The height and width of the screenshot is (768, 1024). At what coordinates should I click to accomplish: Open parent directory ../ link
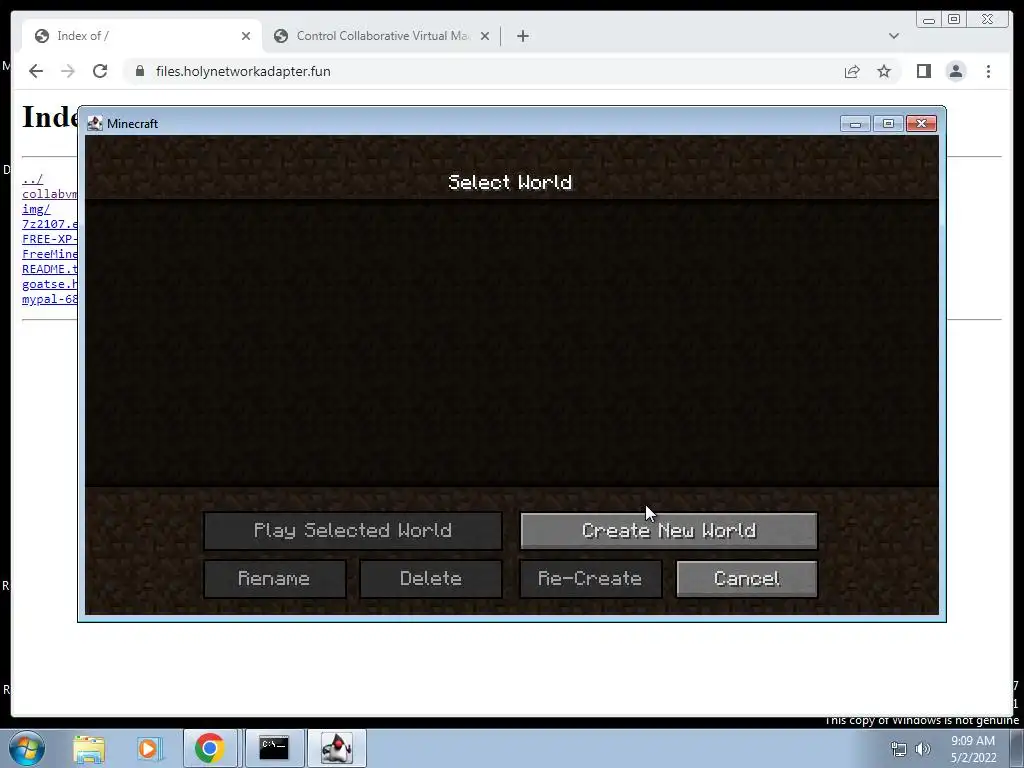coord(33,179)
